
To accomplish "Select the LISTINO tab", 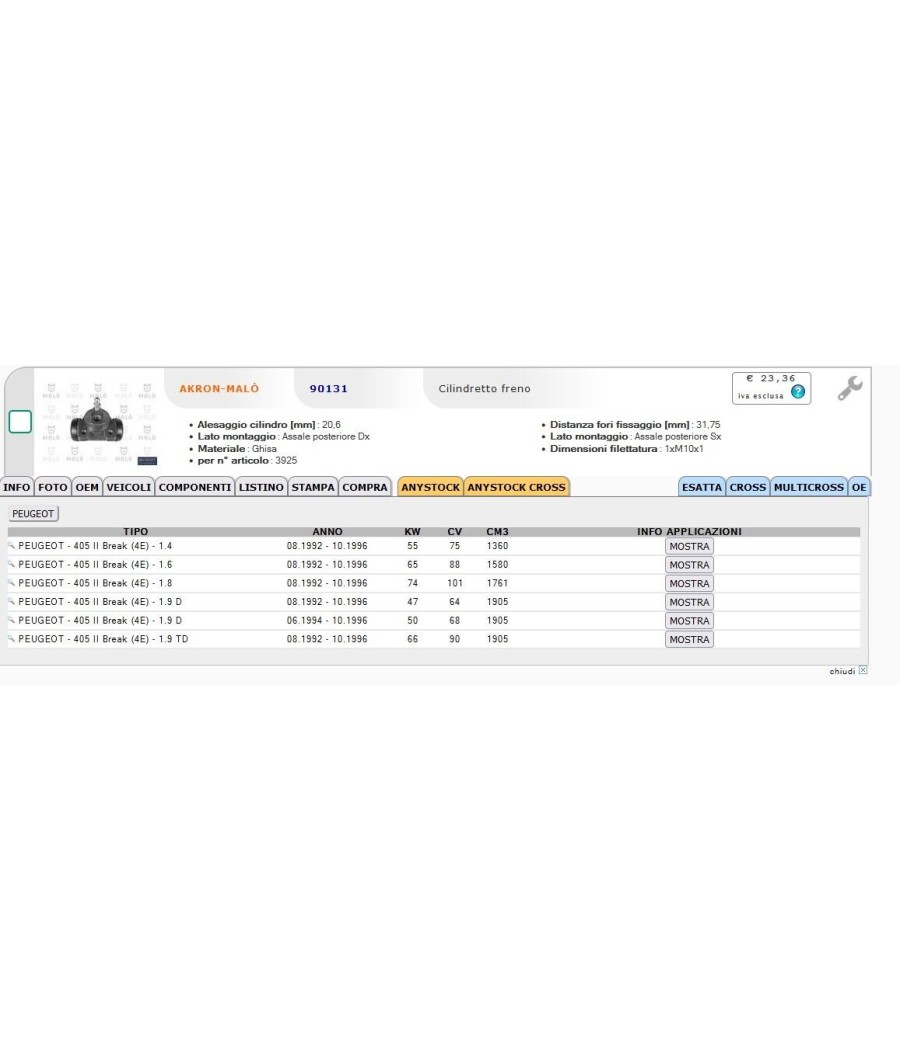I will (x=261, y=487).
